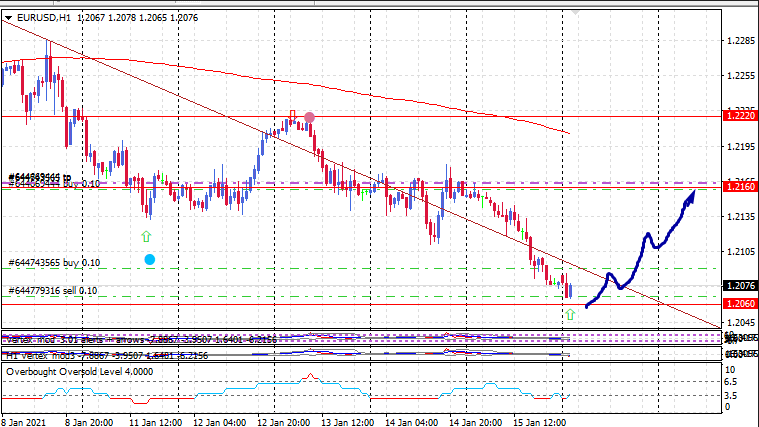This screenshot has width=759, height=427.
Task: Click the black 1.2076 current price tag
Action: tap(740, 286)
